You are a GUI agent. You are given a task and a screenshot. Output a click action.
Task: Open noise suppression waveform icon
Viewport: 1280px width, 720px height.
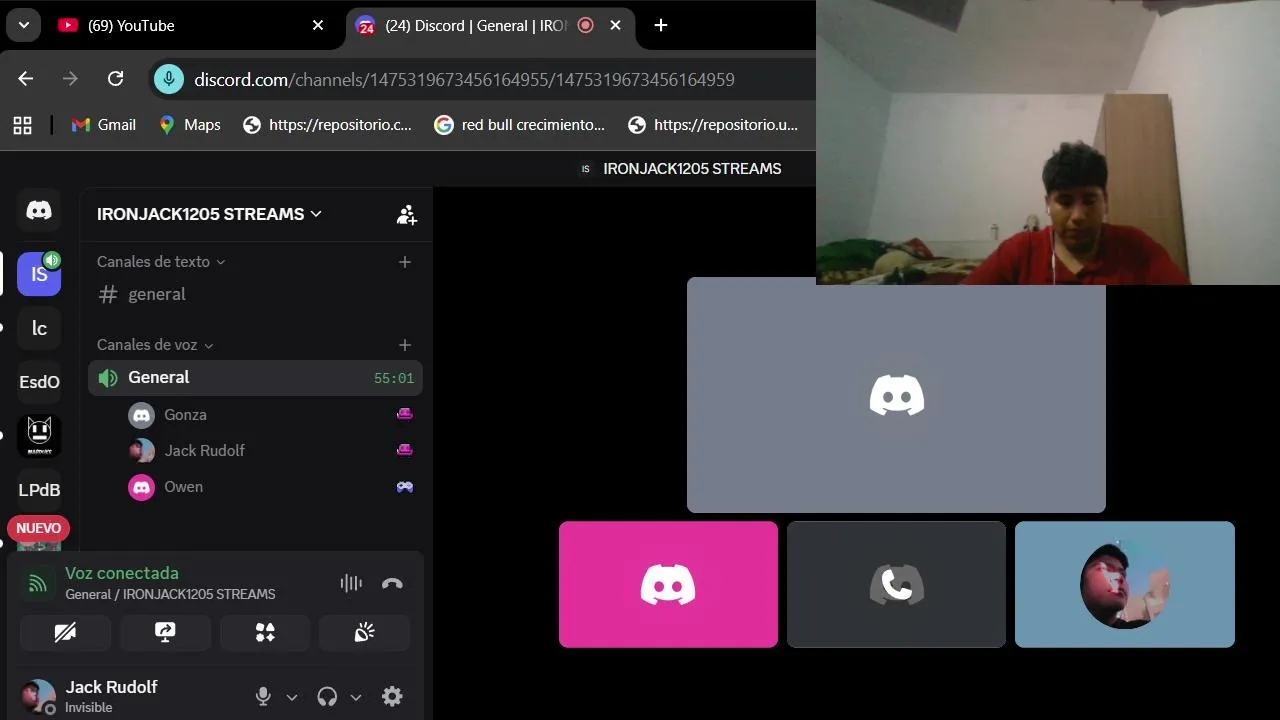point(351,583)
